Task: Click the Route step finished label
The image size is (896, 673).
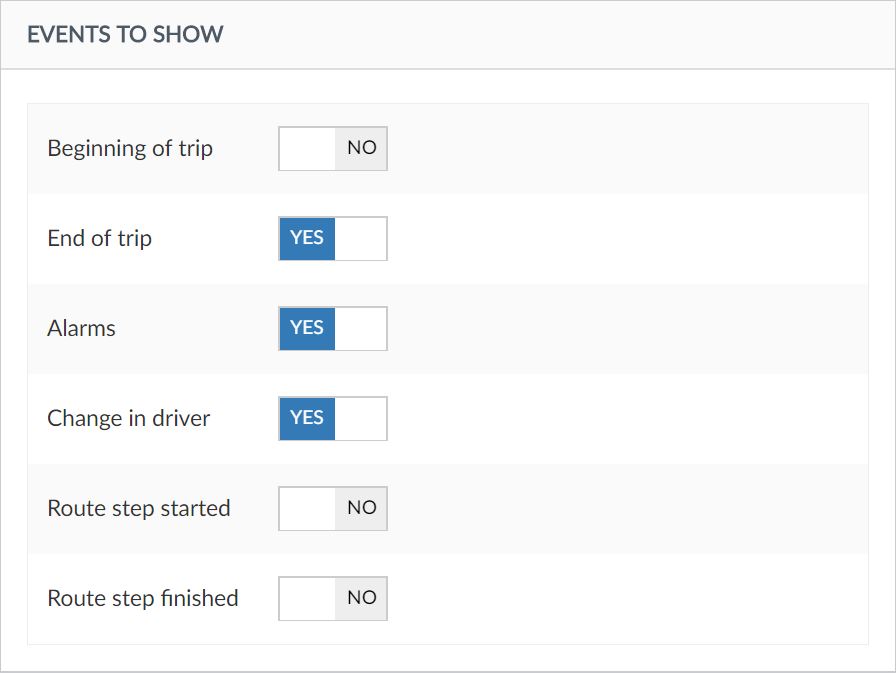Action: 142,599
